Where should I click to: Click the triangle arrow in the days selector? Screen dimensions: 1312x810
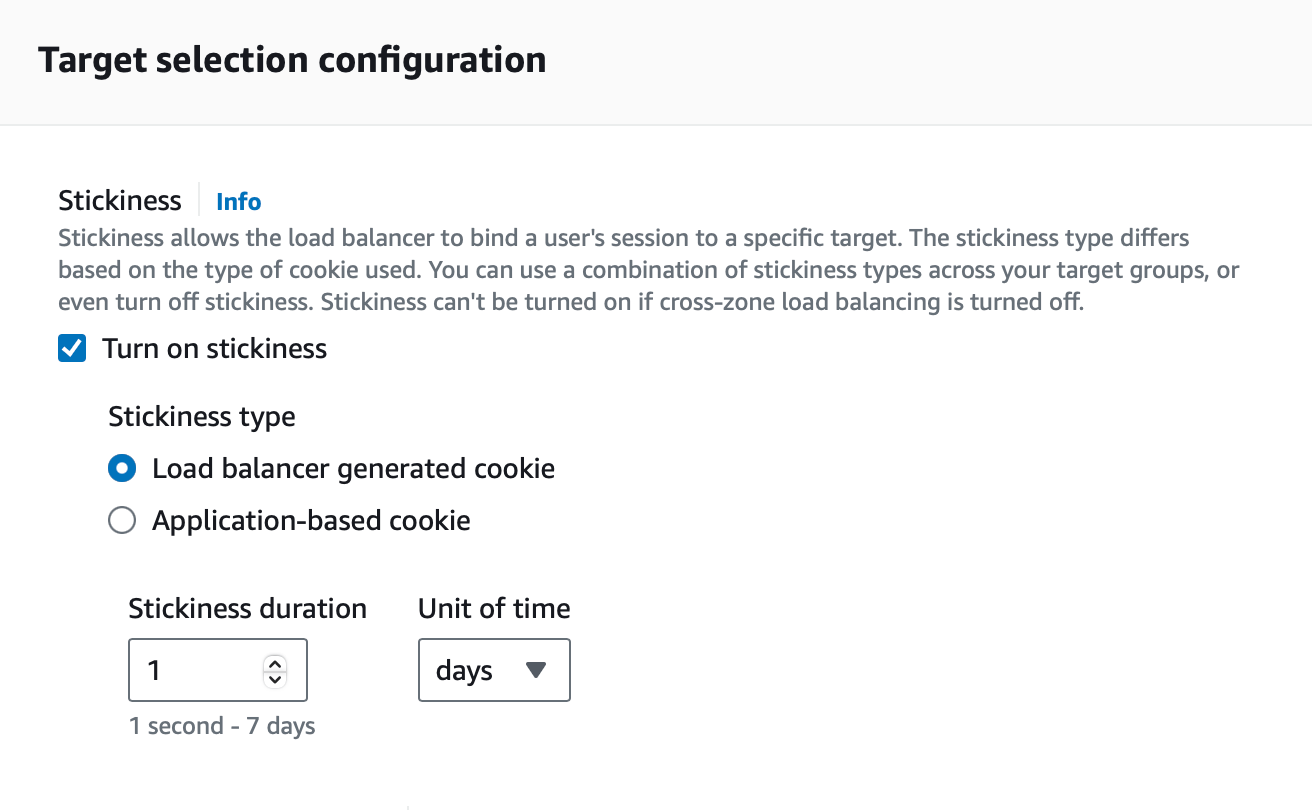[536, 670]
